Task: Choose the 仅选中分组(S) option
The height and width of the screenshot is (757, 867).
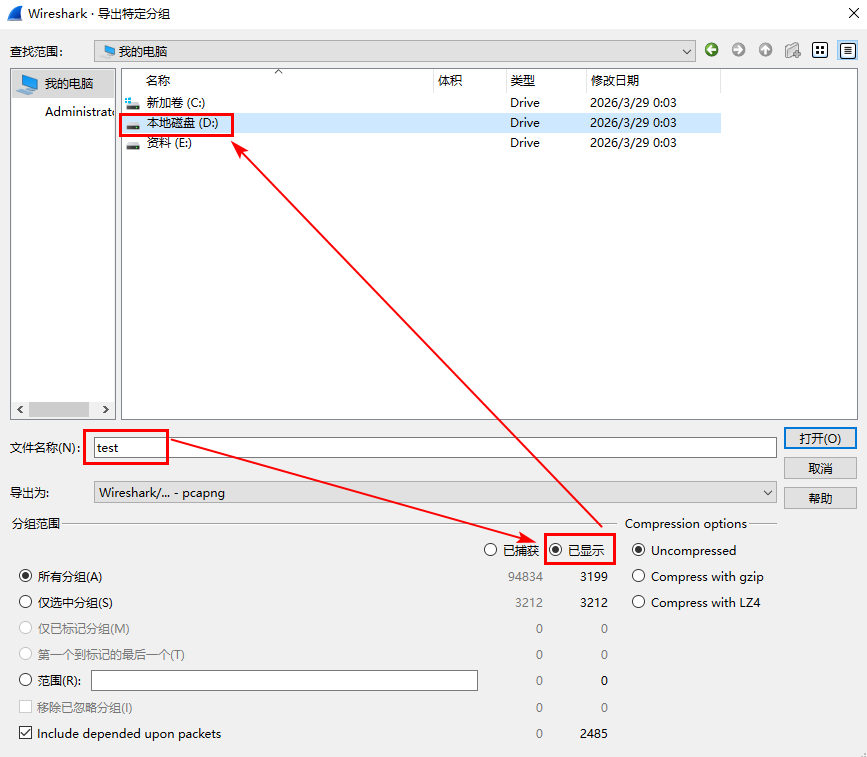Action: point(26,603)
